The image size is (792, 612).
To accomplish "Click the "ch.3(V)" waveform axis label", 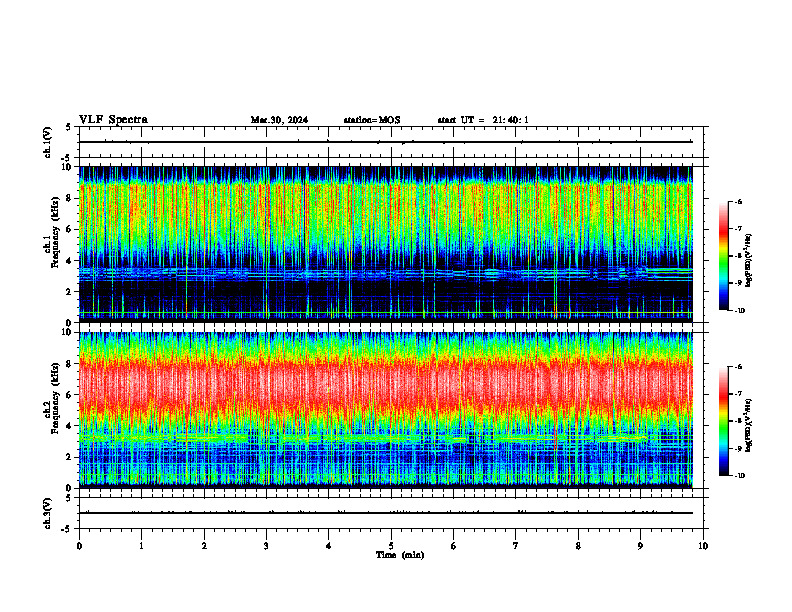I will (48, 513).
